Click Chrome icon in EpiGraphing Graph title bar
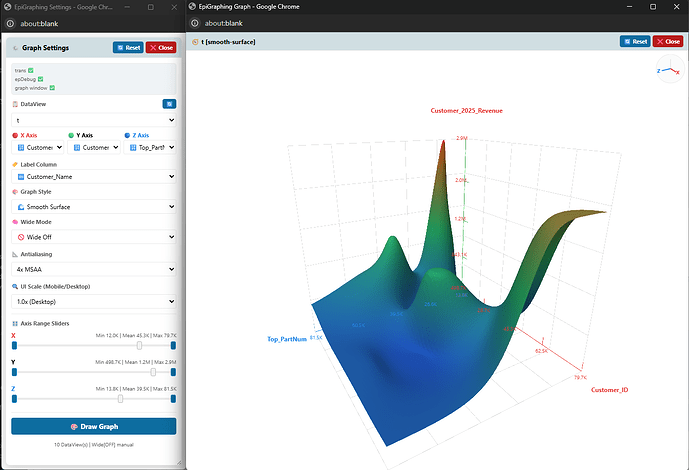Viewport: 689px width, 470px height. tap(192, 7)
